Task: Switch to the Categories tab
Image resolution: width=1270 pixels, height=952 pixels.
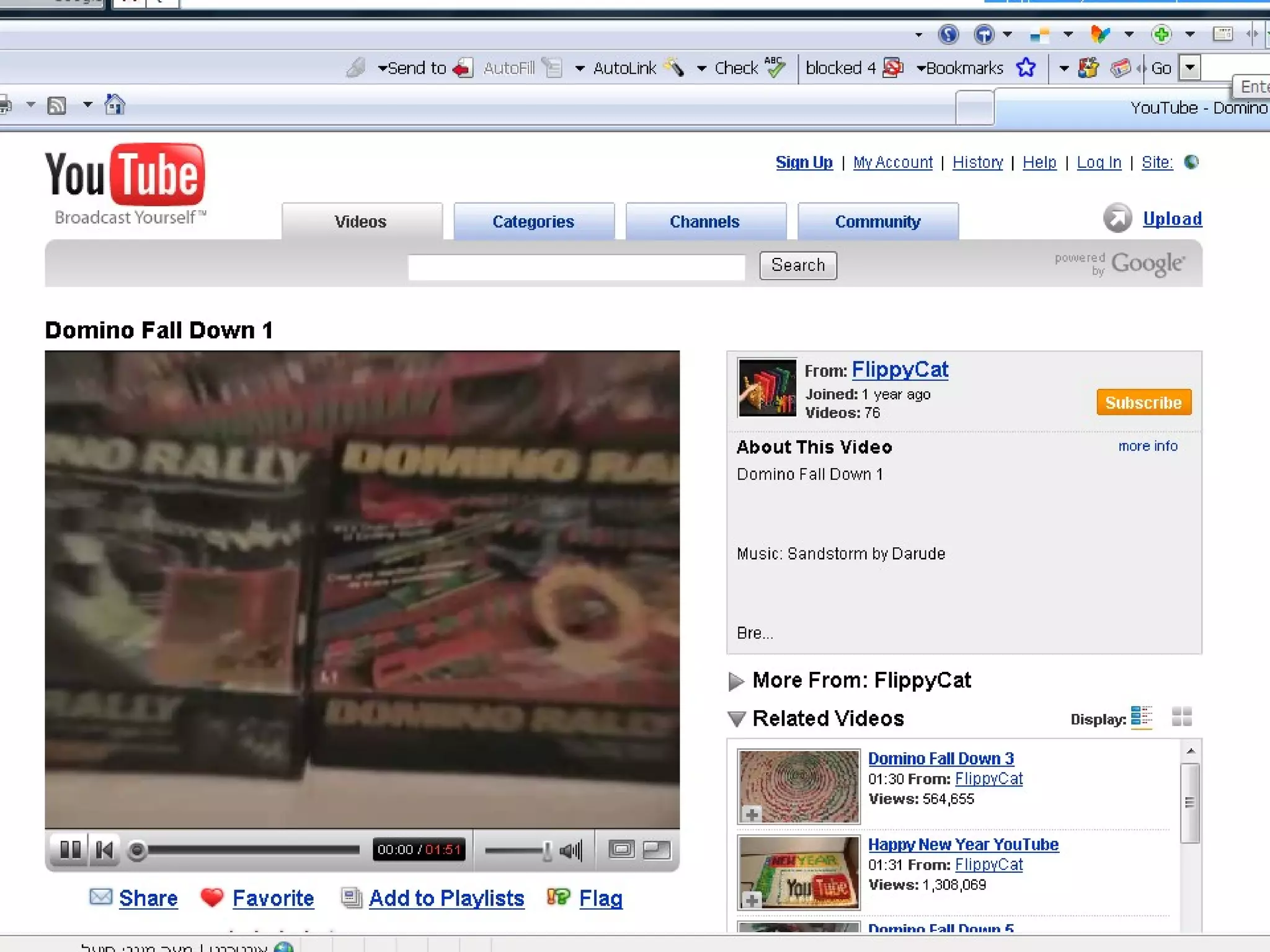Action: click(x=533, y=222)
